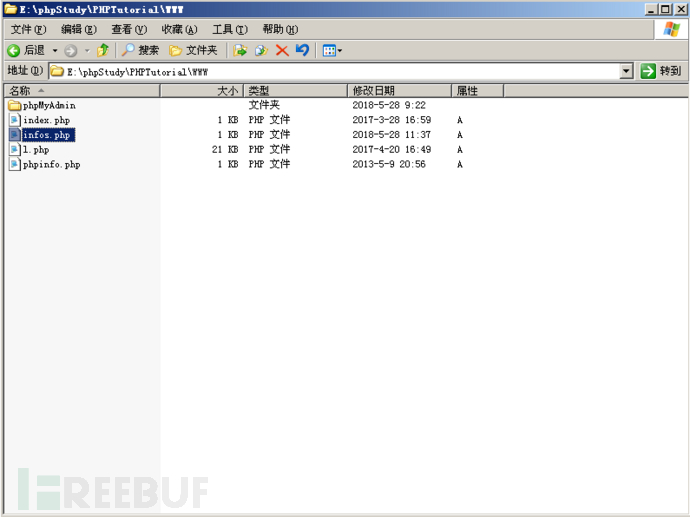Click the folder icon in title bar

point(11,9)
